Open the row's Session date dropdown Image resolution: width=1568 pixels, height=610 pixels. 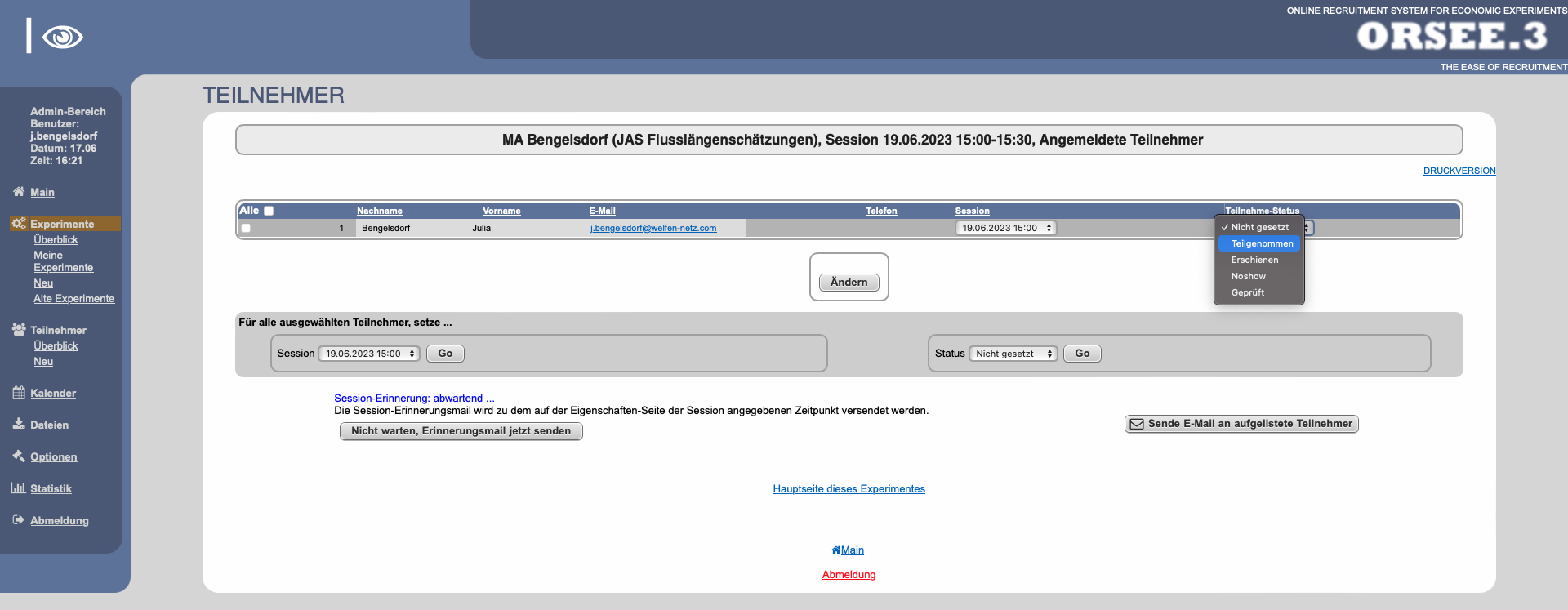coord(1005,229)
